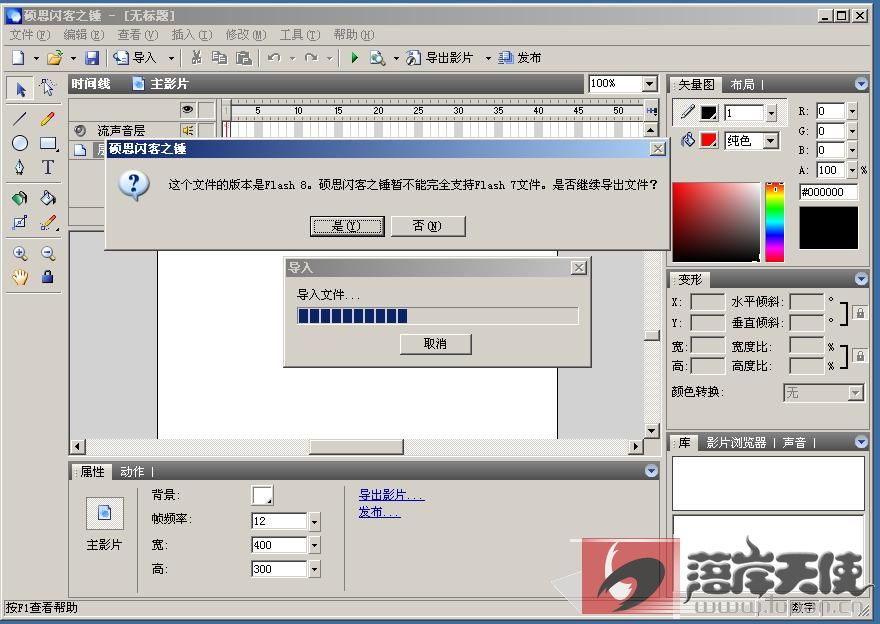The width and height of the screenshot is (880, 624).
Task: Toggle the 流声音层 speaker icon
Action: (187, 131)
